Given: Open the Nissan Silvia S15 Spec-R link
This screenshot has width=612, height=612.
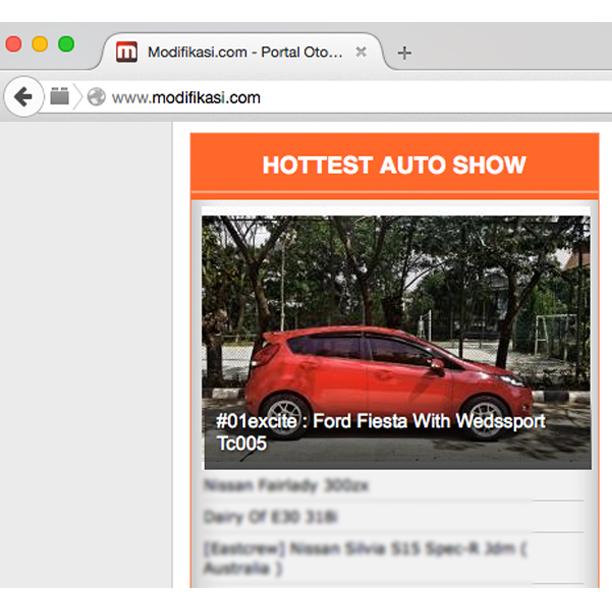Looking at the screenshot, I should 365,559.
